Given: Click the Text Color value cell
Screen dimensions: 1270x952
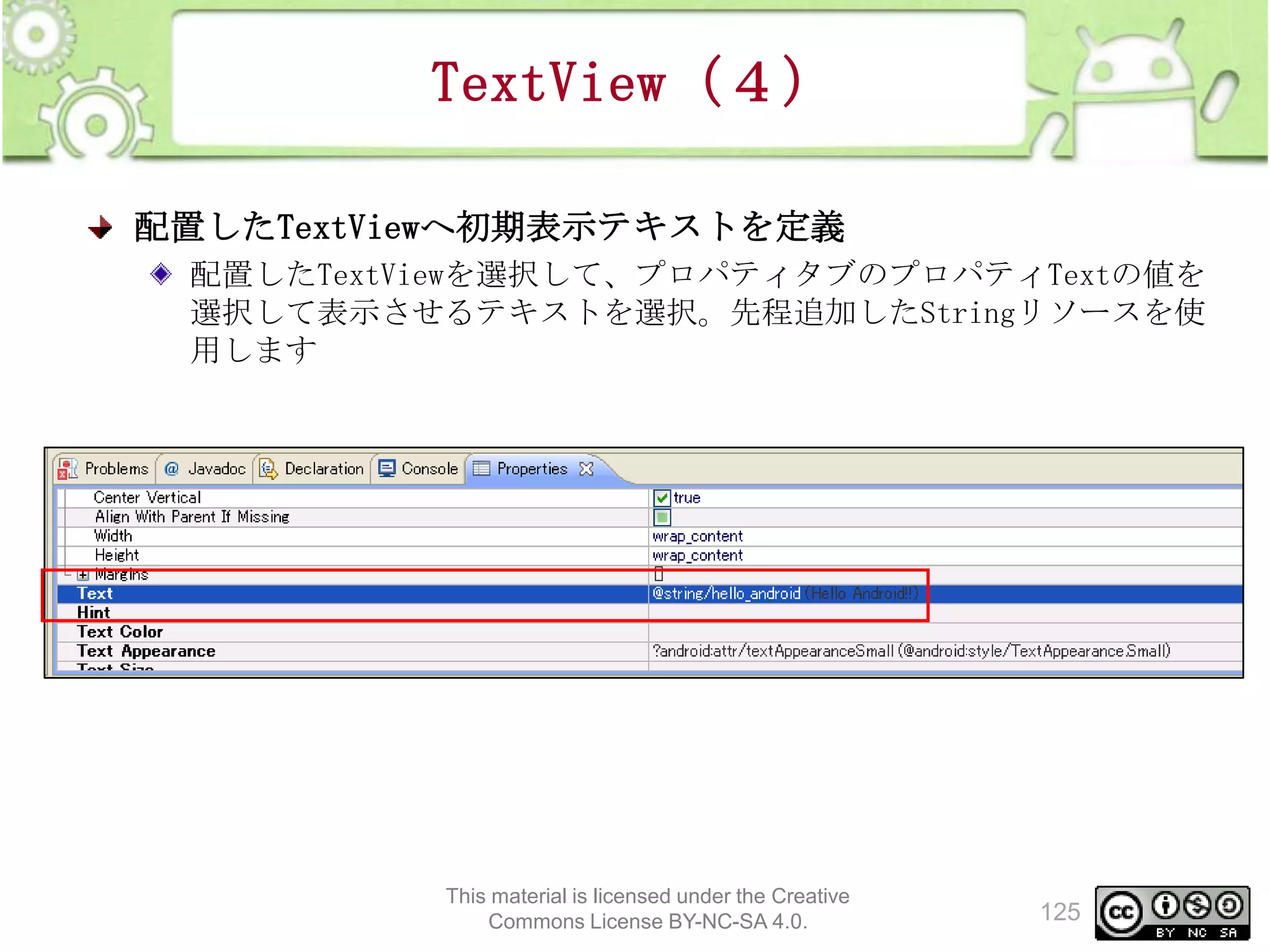Looking at the screenshot, I should point(945,632).
